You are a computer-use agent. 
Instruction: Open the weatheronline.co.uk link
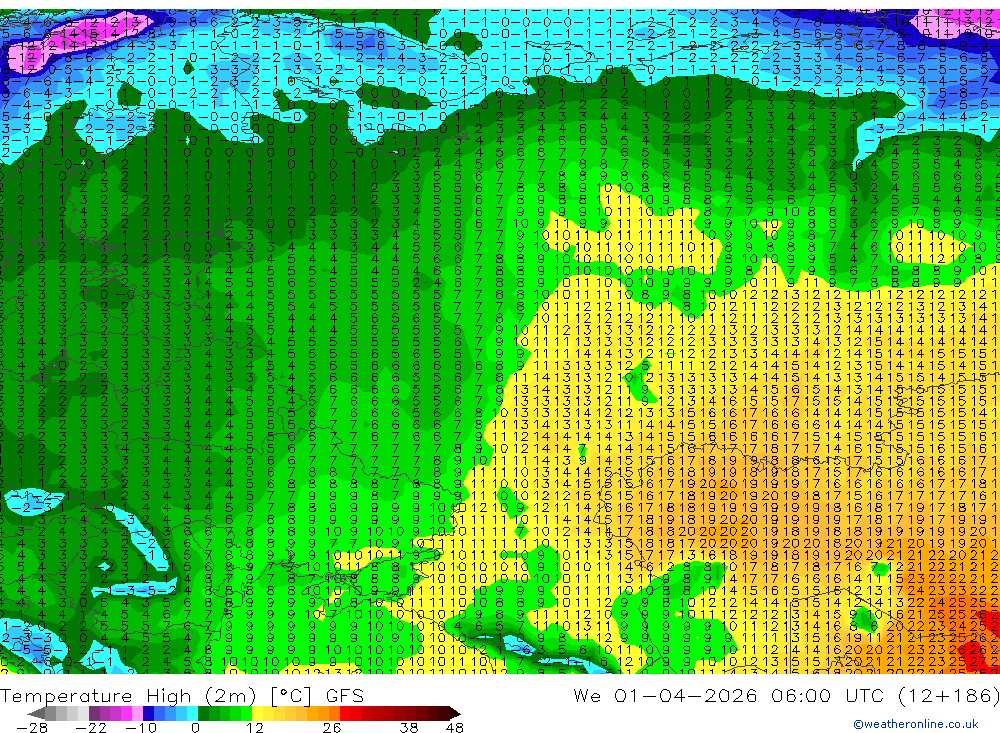[916, 724]
